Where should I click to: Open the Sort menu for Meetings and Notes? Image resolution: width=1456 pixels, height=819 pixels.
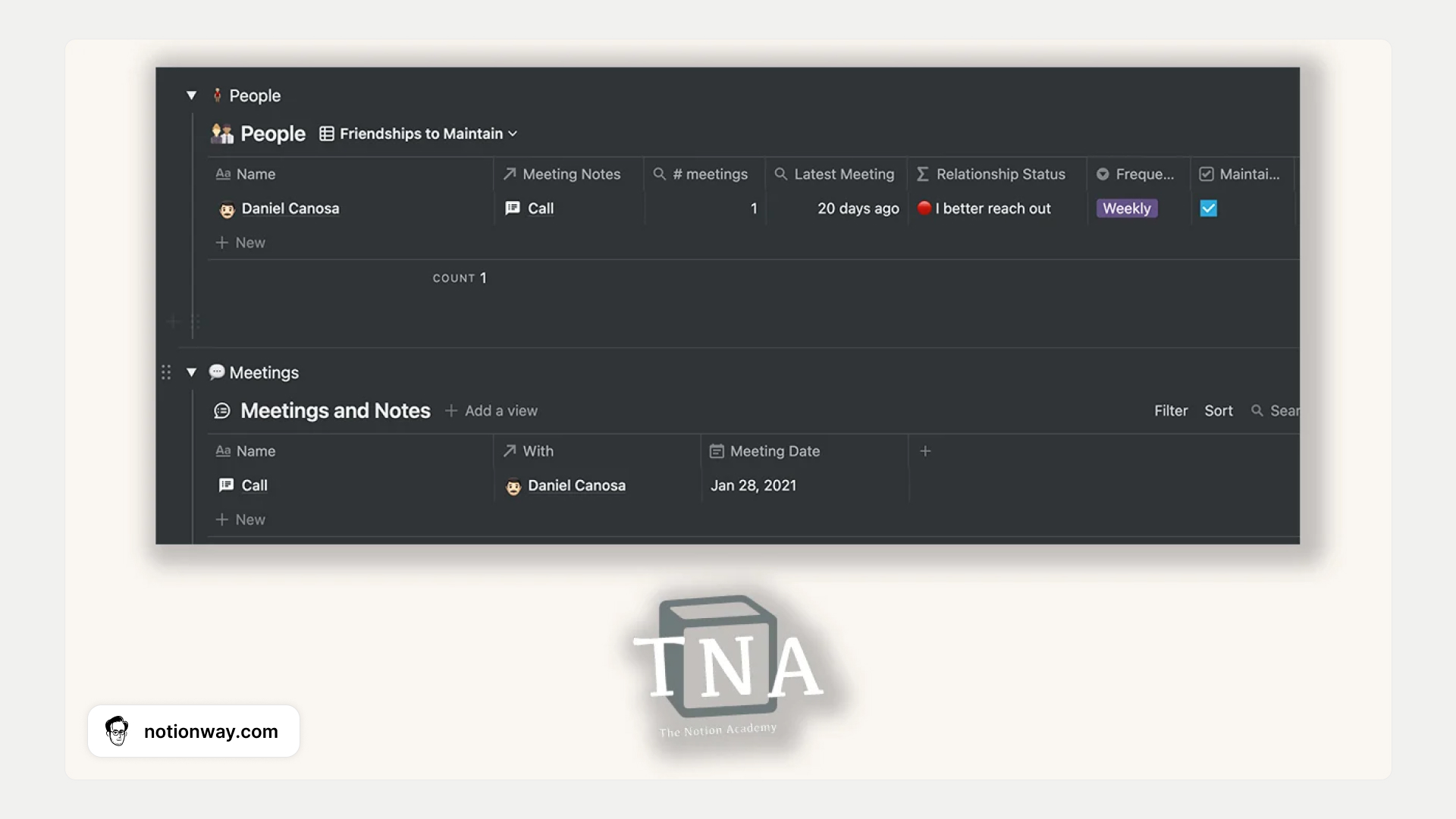1219,410
